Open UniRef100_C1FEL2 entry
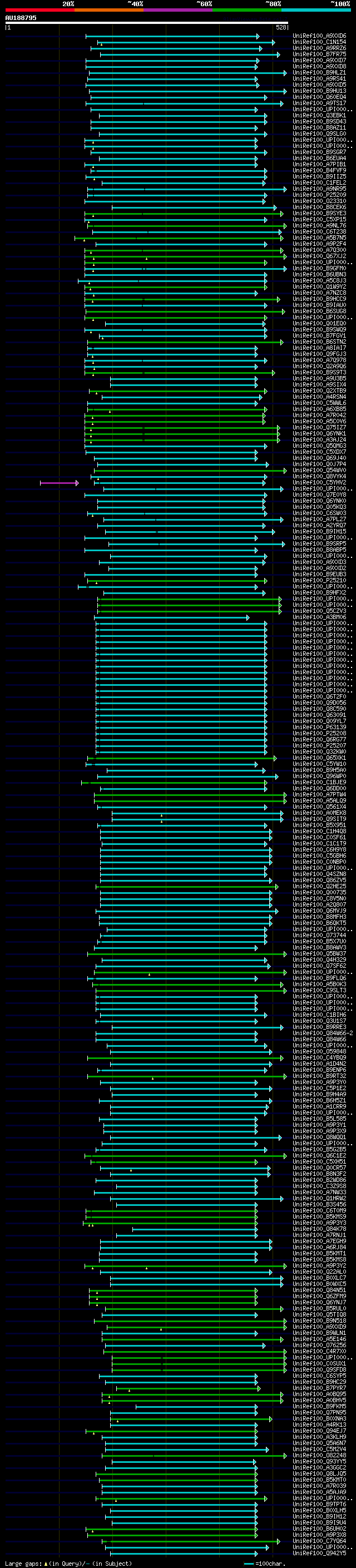The height and width of the screenshot is (1568, 356). (x=319, y=183)
